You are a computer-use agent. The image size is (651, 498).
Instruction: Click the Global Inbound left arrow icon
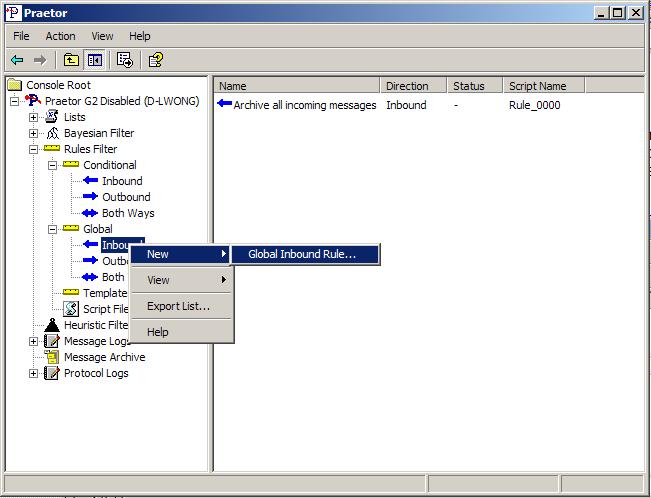[90, 244]
